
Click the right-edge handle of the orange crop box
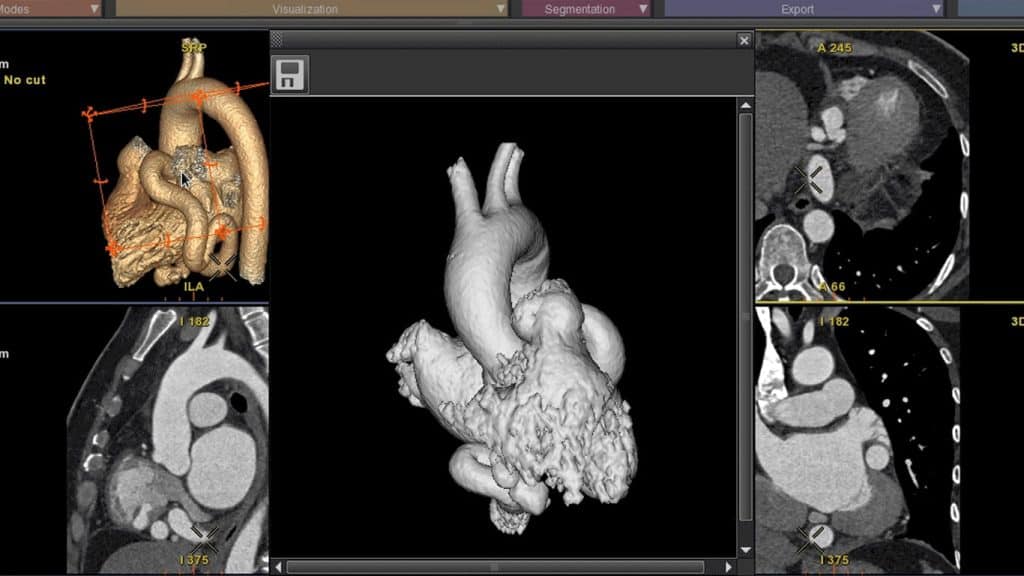[x=260, y=222]
